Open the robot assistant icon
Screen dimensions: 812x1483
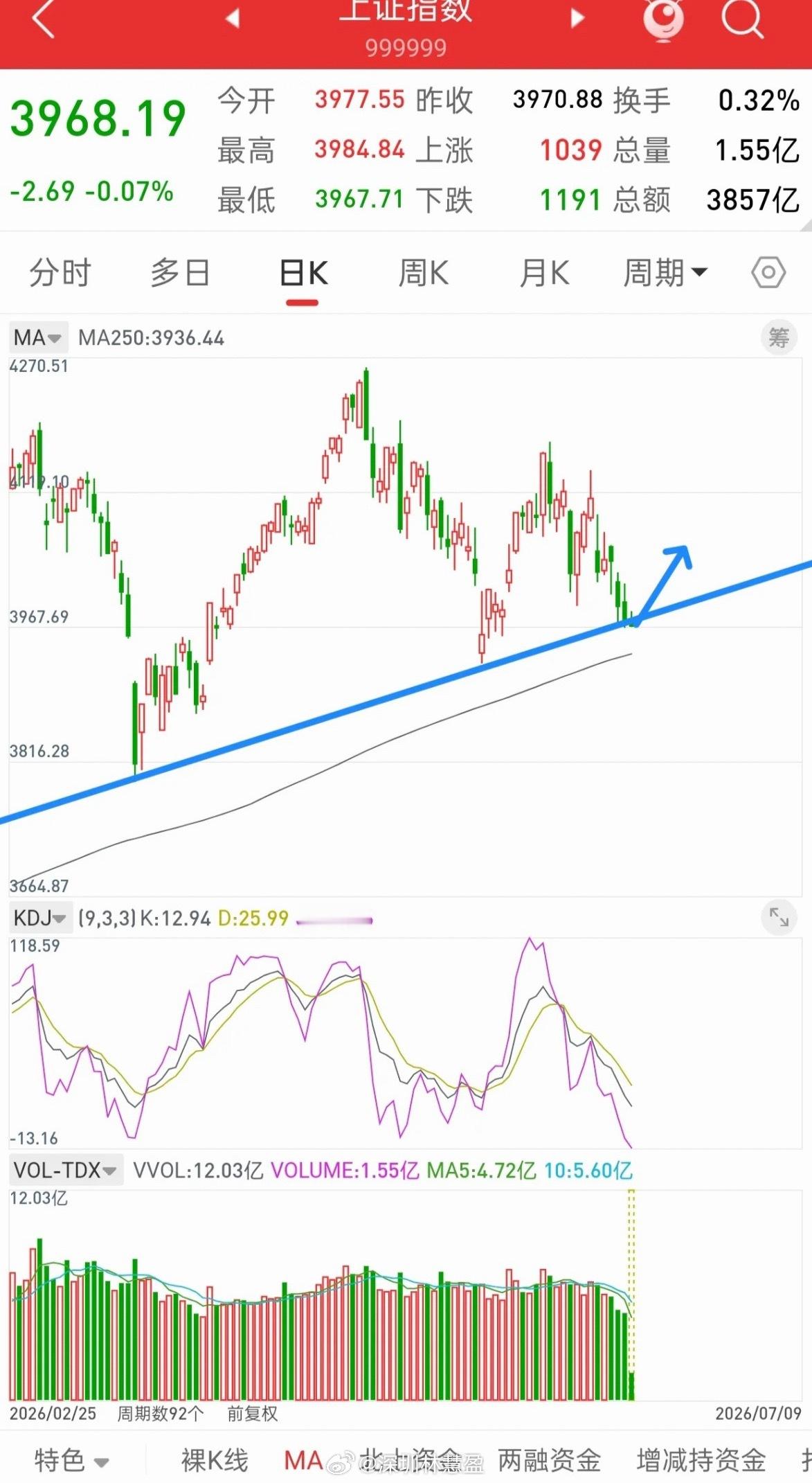click(x=664, y=19)
